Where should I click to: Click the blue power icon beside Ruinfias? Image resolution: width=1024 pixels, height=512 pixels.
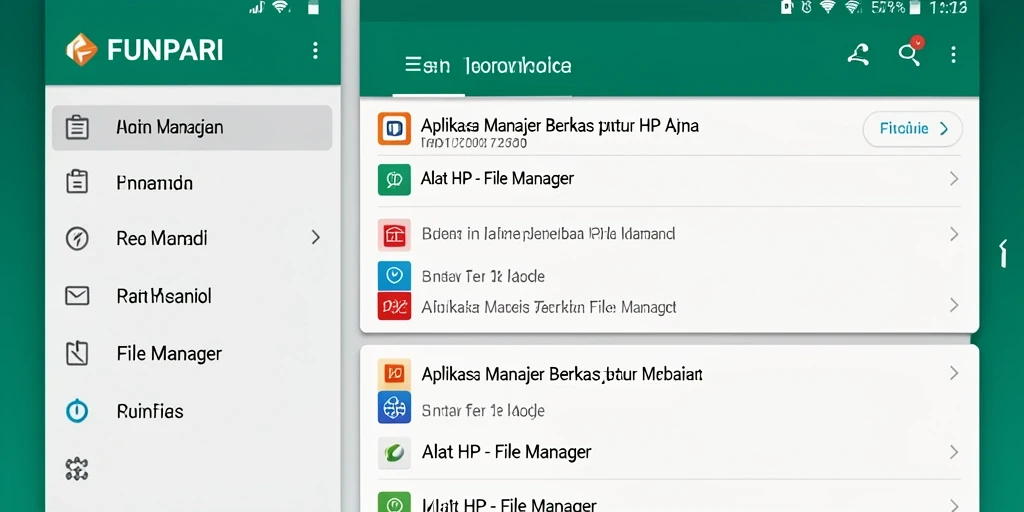77,411
